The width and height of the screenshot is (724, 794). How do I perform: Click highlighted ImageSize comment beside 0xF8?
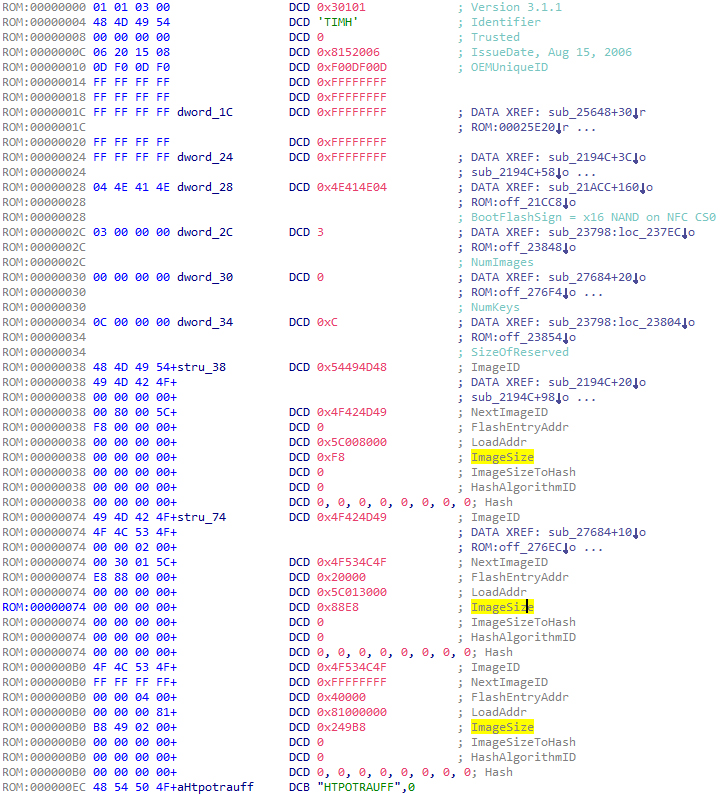tap(502, 457)
